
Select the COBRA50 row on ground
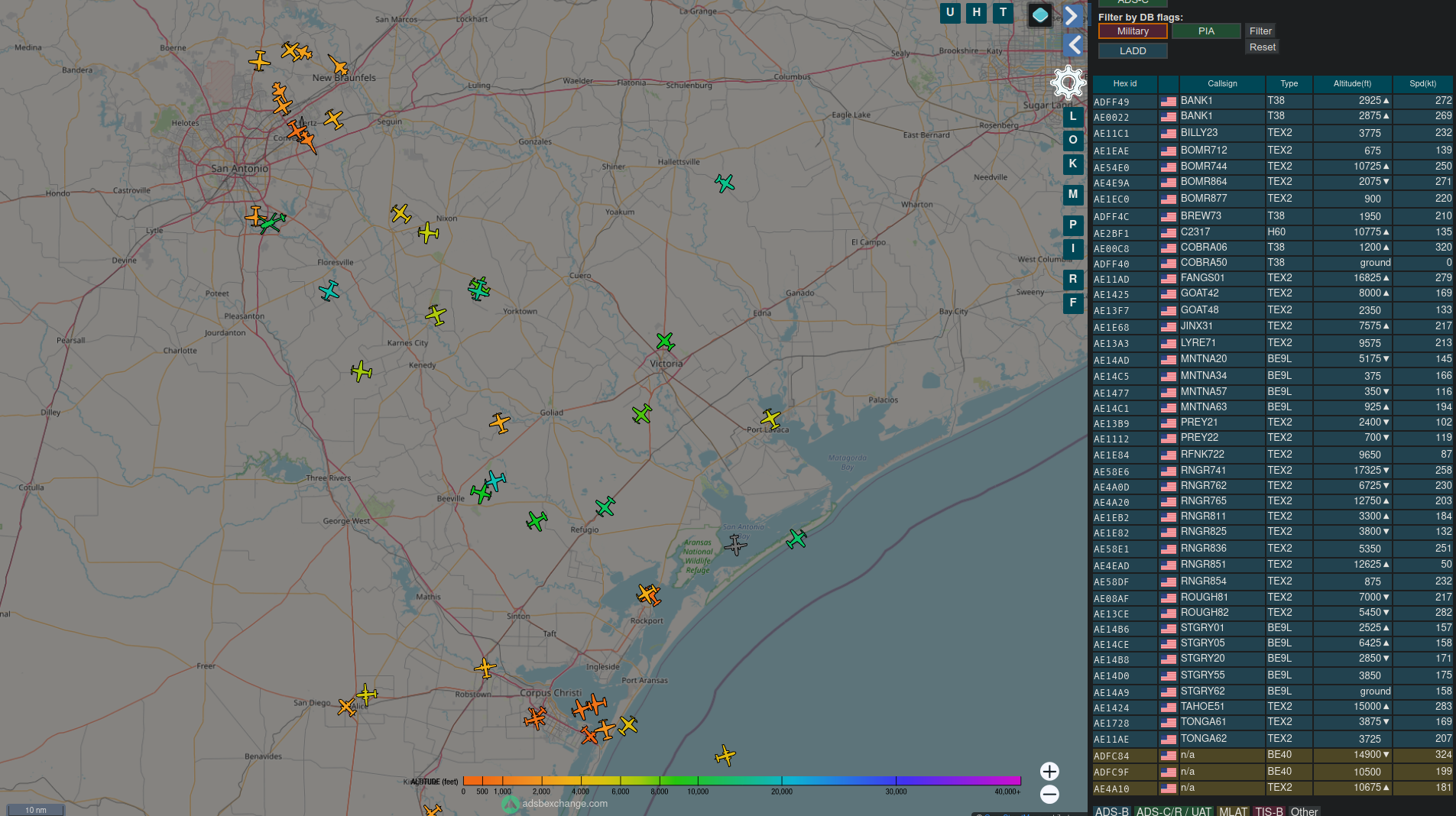pyautogui.click(x=1272, y=263)
